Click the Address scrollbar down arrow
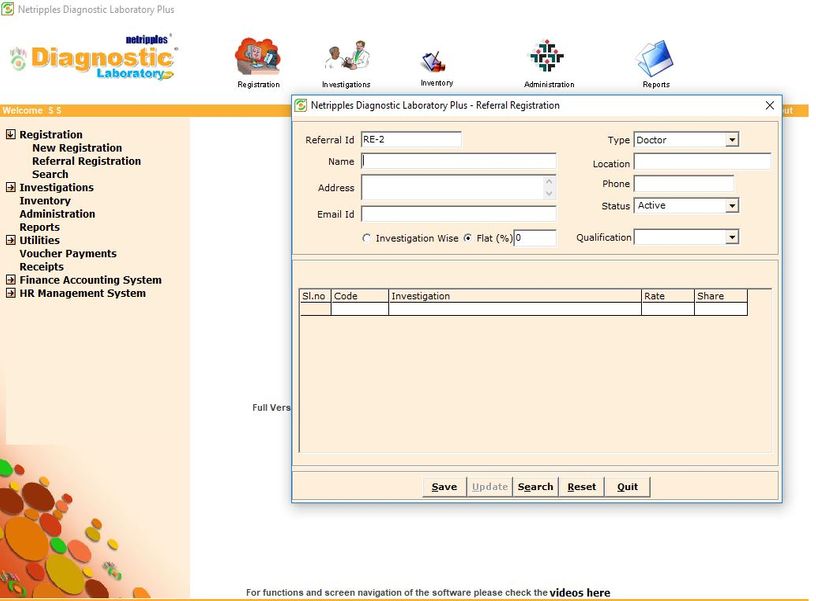This screenshot has width=816, height=601. point(549,194)
